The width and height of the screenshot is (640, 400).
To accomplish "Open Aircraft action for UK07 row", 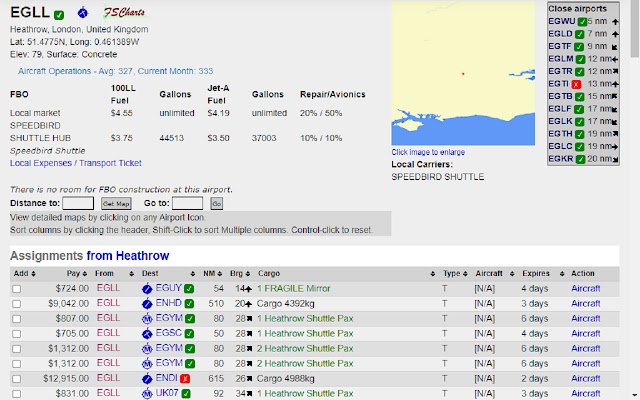I will (x=586, y=393).
